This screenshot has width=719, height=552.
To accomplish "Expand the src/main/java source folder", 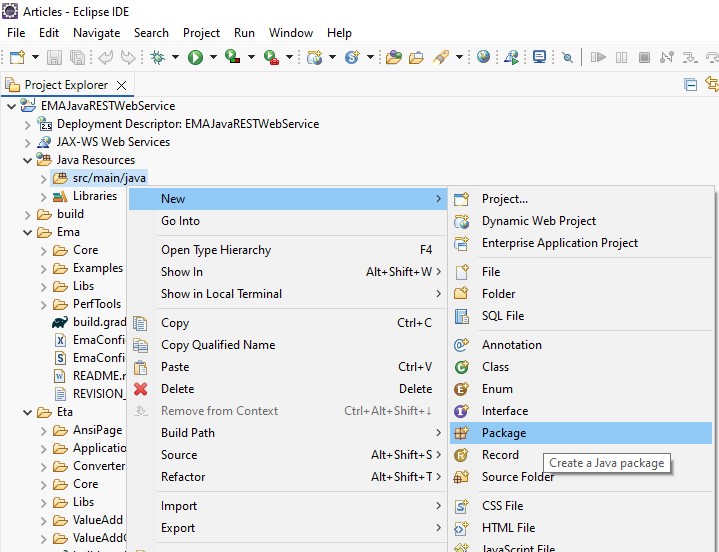I will [x=44, y=178].
